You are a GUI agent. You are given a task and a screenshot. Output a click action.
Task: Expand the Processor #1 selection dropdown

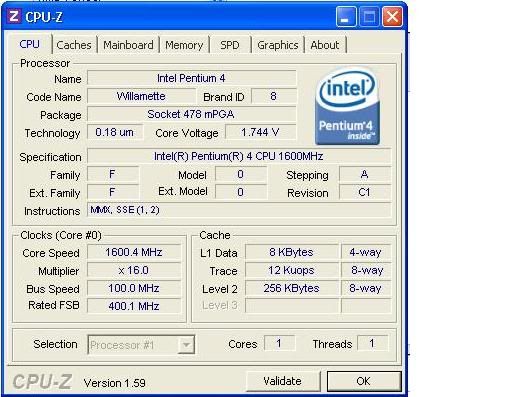186,345
